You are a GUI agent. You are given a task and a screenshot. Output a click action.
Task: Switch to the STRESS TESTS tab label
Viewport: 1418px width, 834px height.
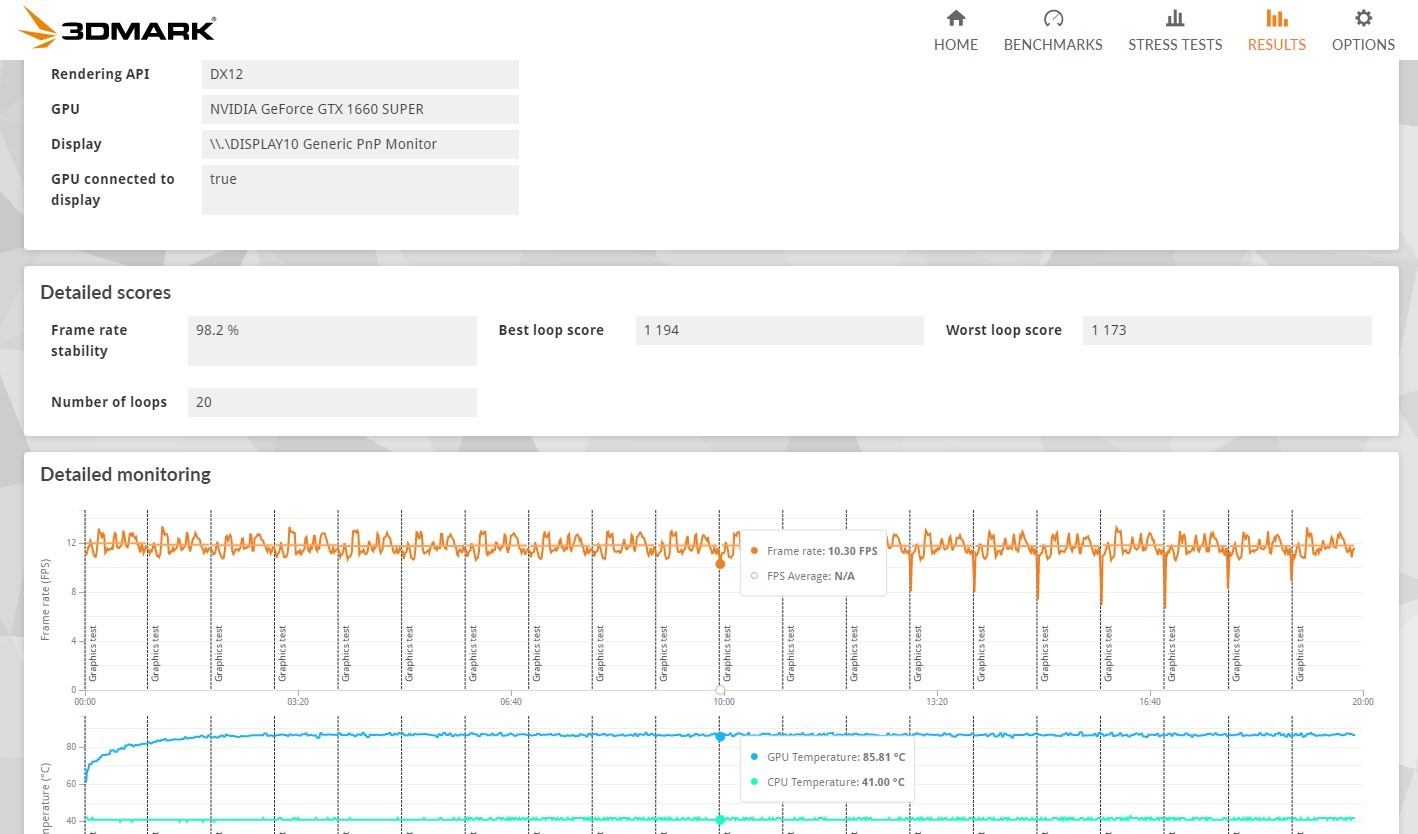[1175, 45]
